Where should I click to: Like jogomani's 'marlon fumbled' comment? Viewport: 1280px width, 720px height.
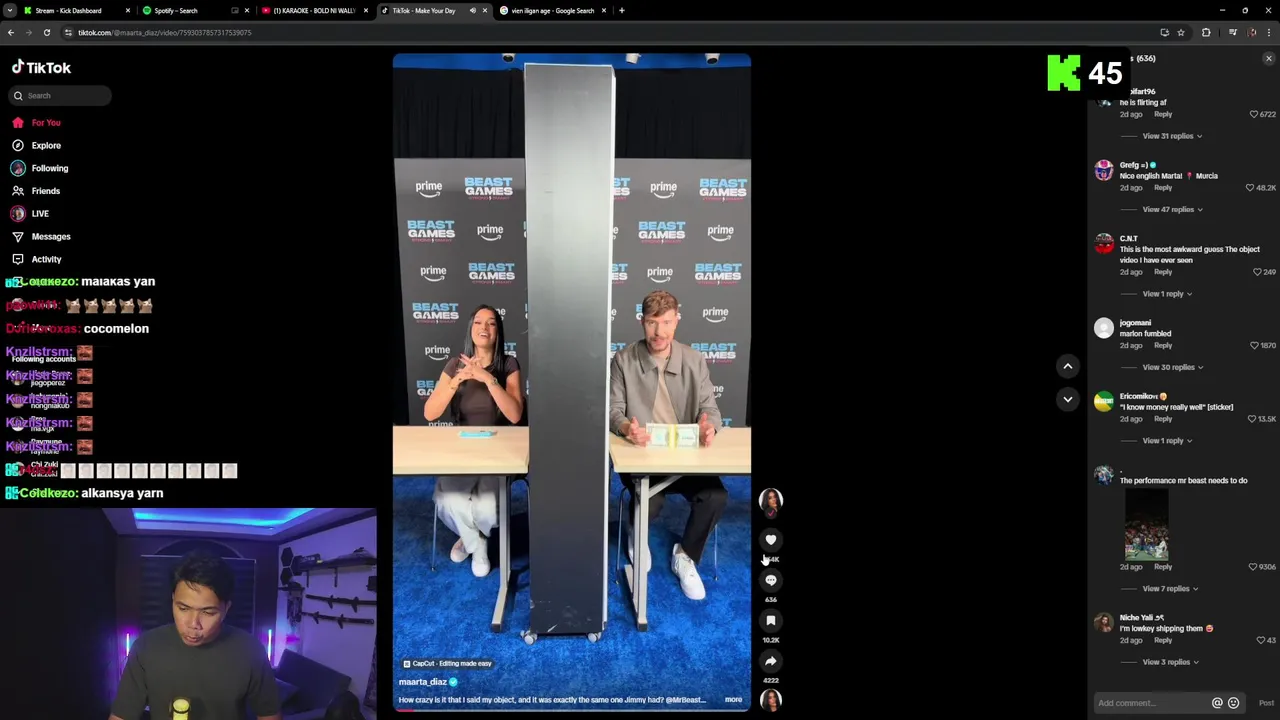(x=1254, y=346)
